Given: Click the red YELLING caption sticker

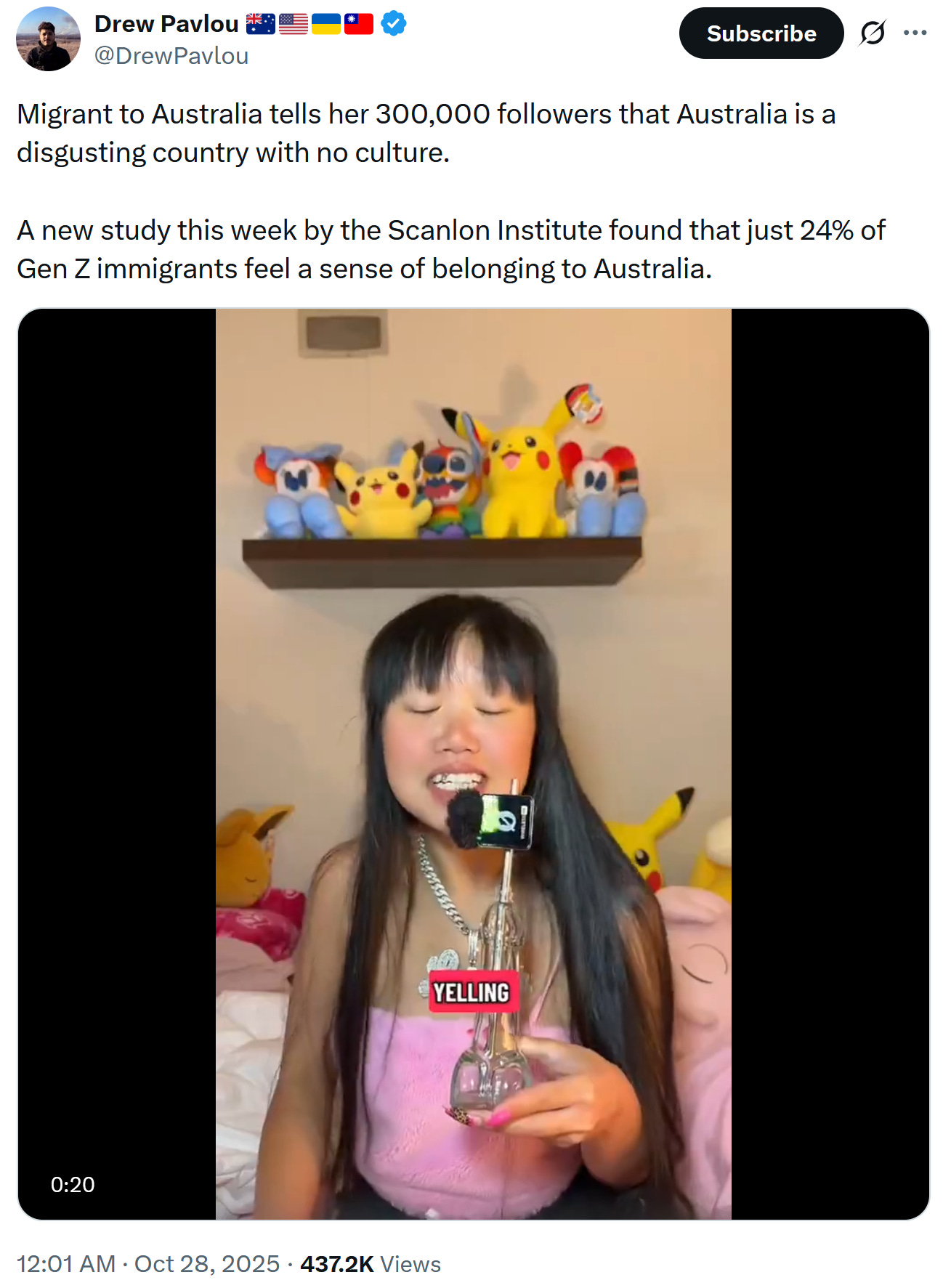Looking at the screenshot, I should tap(472, 992).
